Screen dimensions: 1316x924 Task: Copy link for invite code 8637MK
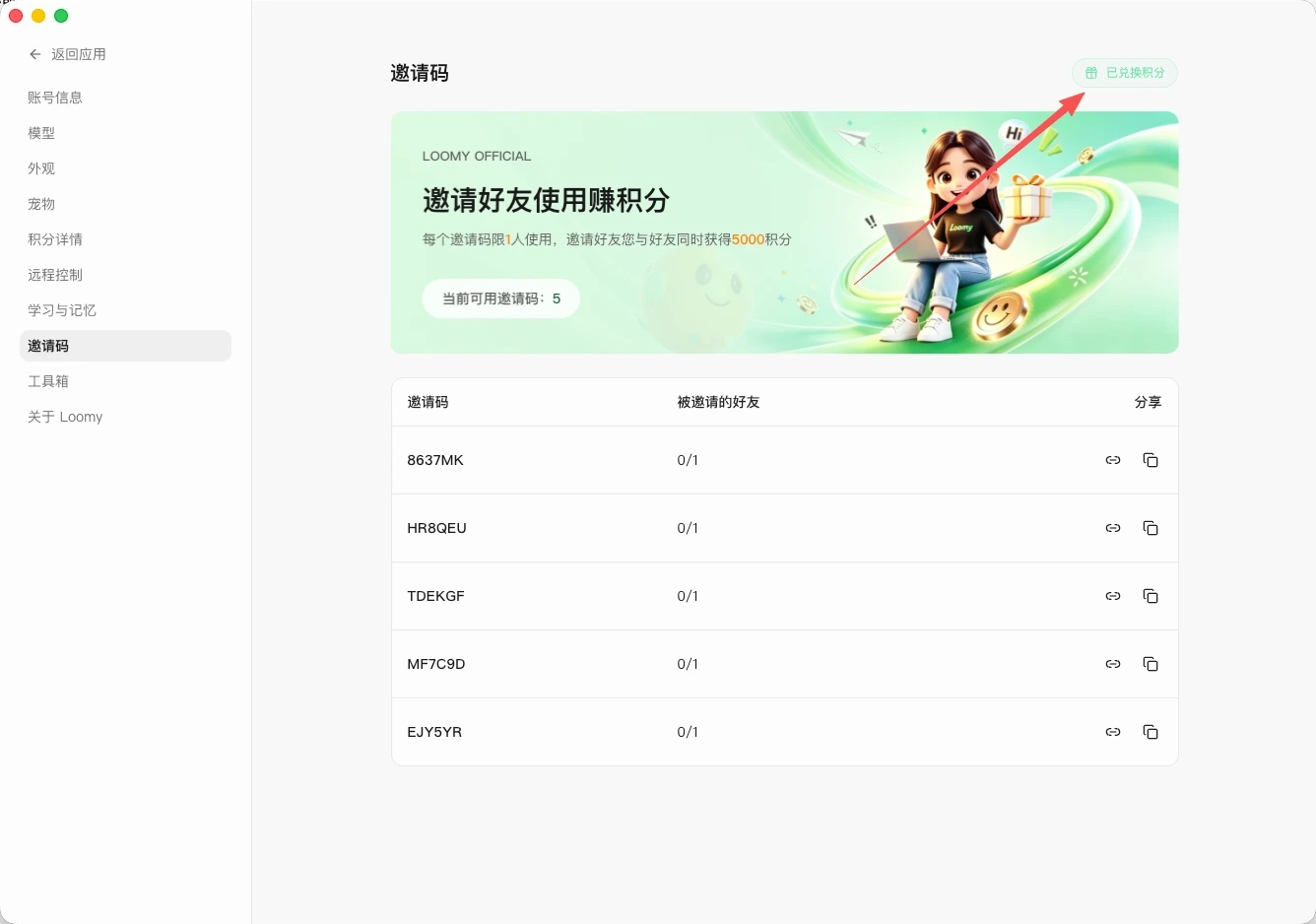pos(1113,460)
